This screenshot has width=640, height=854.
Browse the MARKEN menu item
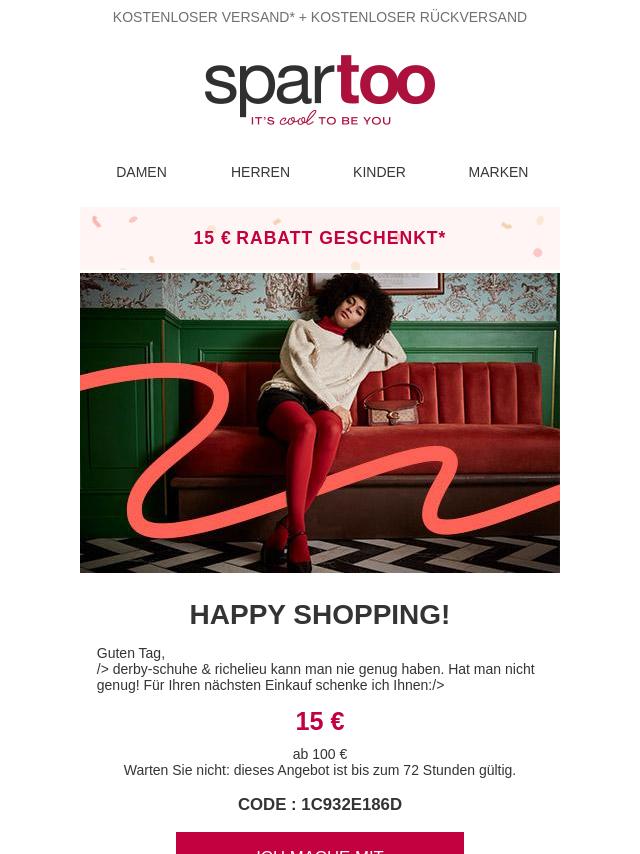tap(498, 172)
